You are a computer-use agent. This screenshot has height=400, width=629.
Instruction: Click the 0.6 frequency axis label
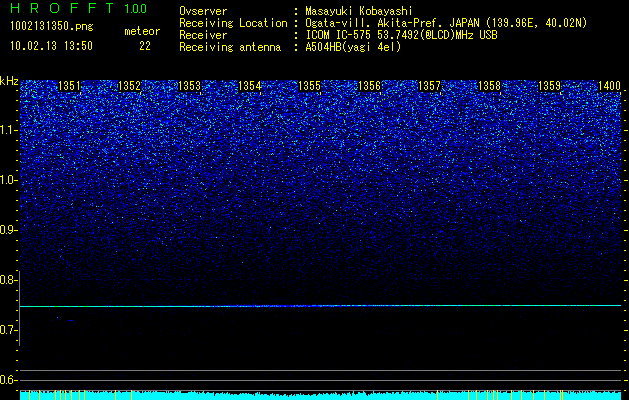coord(8,380)
